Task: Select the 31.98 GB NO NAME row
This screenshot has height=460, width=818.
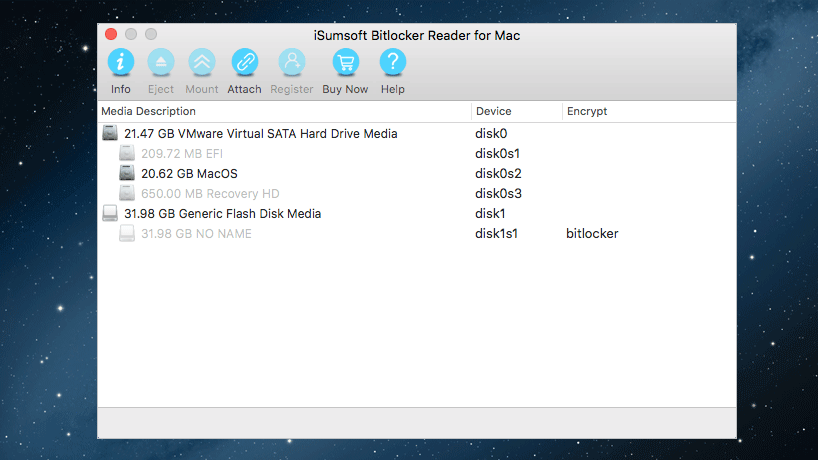Action: click(417, 234)
